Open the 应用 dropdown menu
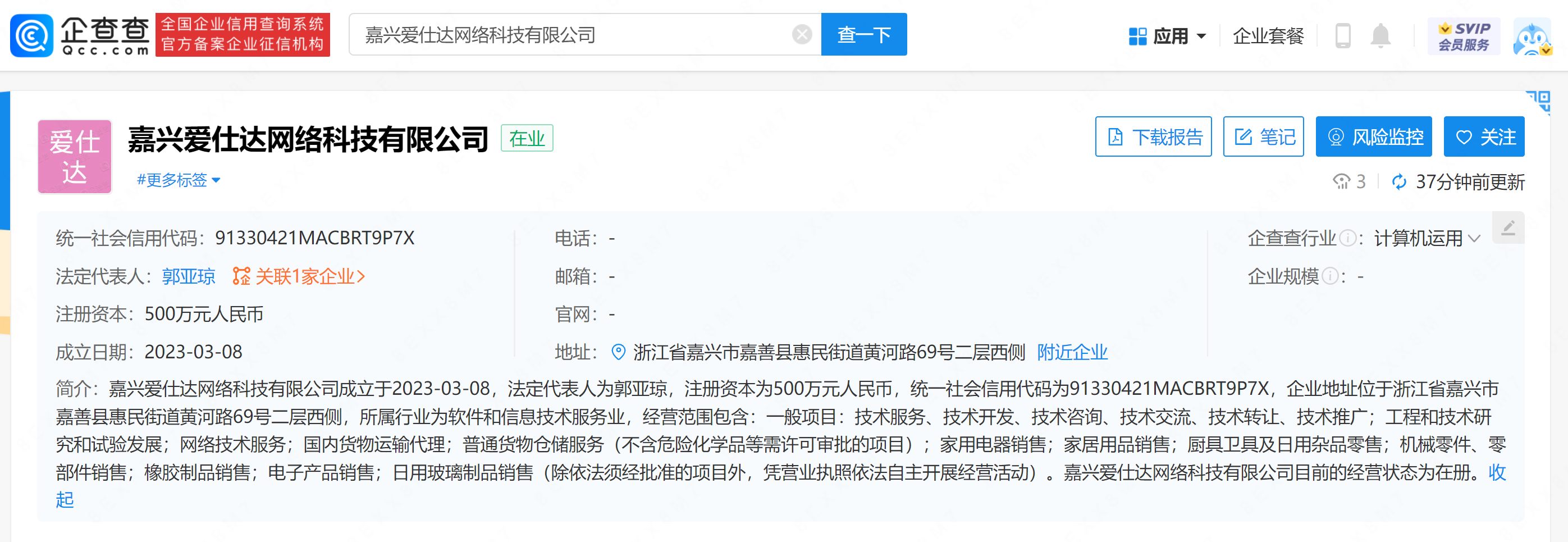Viewport: 1568px width, 542px height. (x=1167, y=36)
